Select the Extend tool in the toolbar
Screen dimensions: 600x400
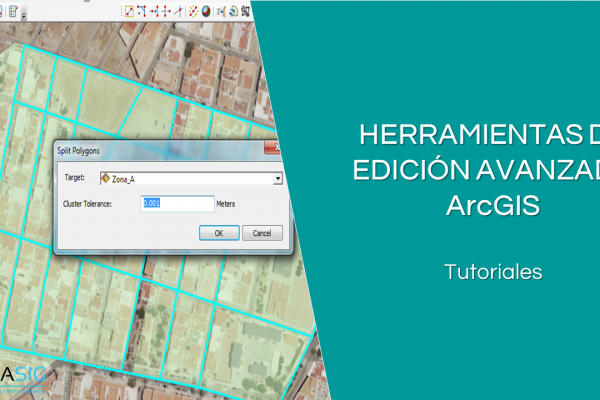[154, 11]
